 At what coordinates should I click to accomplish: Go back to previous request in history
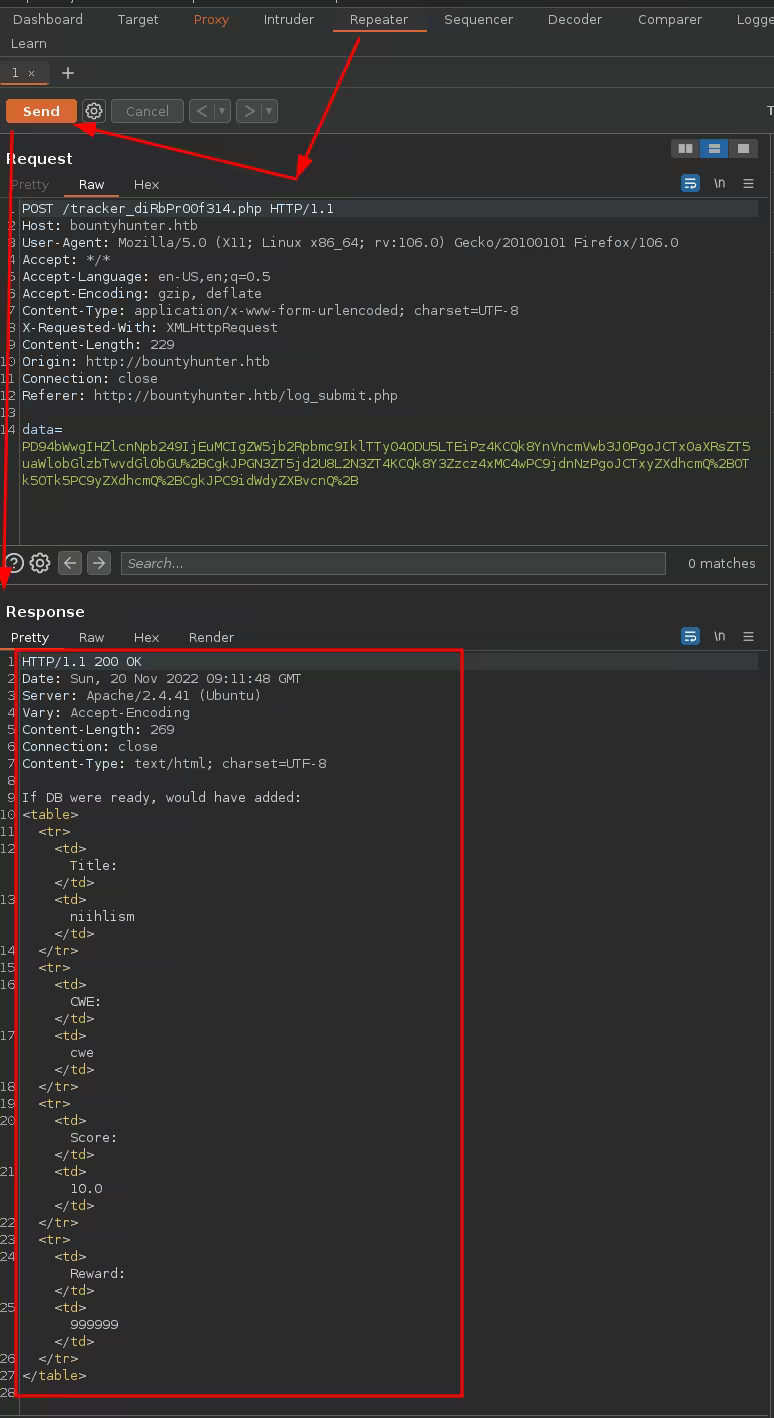click(x=202, y=111)
